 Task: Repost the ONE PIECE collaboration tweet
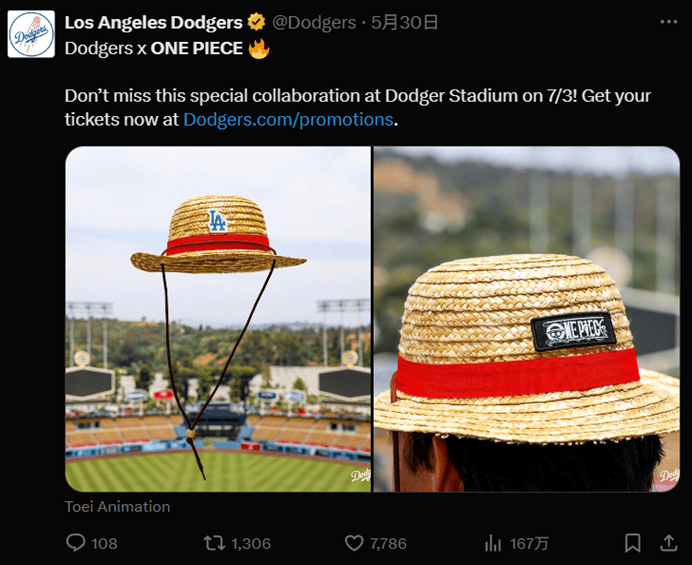(213, 543)
